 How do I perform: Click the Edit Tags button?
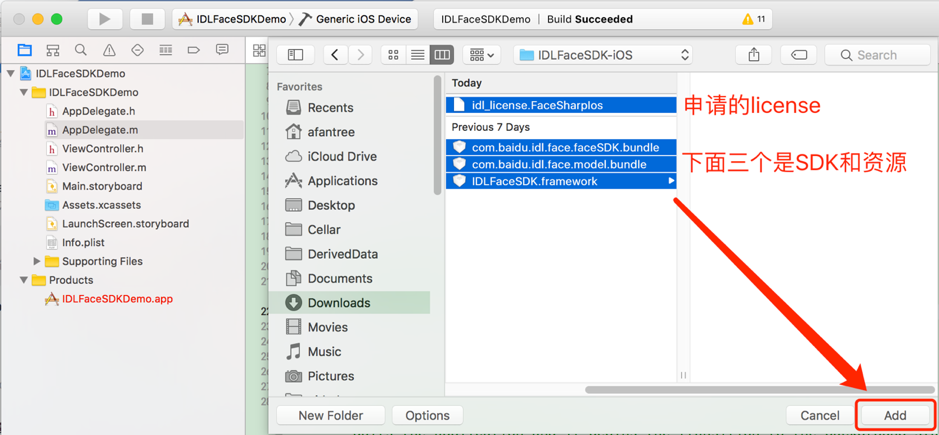(799, 55)
